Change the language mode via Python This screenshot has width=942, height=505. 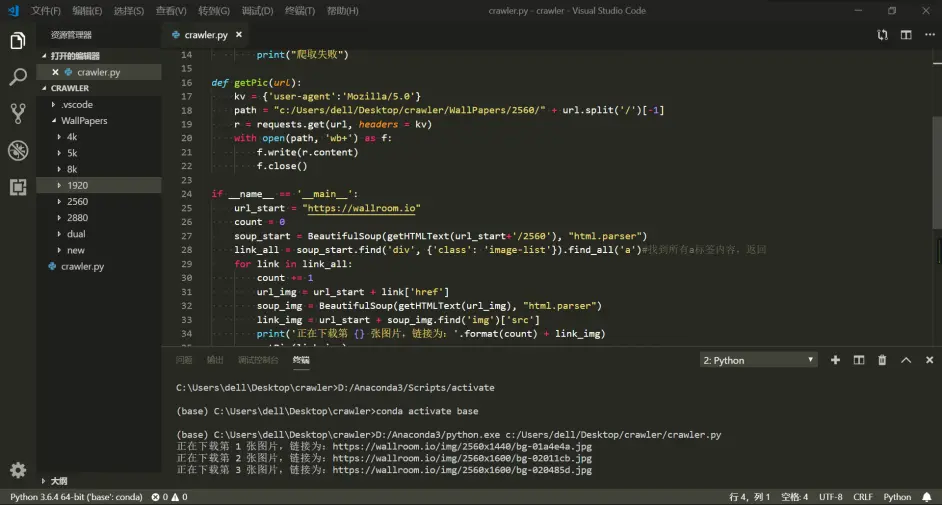897,497
